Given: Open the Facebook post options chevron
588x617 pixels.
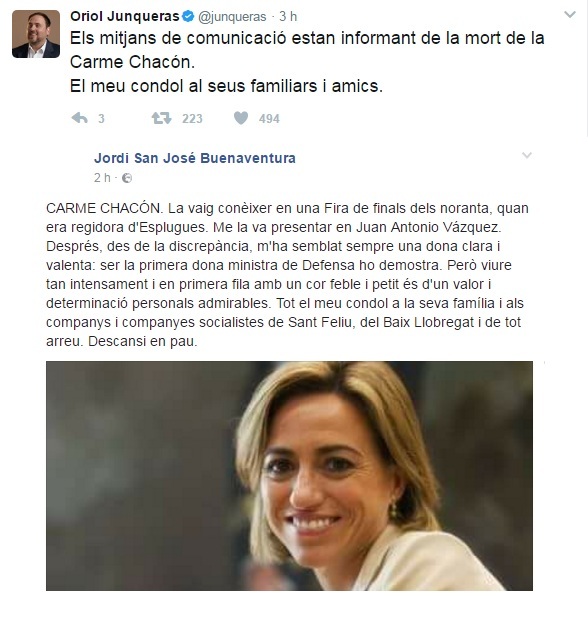Looking at the screenshot, I should (527, 155).
